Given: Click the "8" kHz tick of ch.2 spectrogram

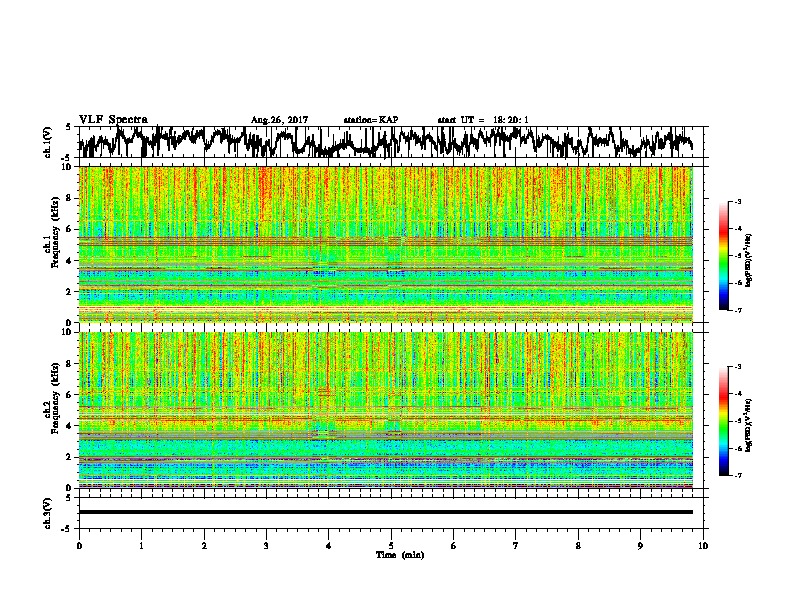Looking at the screenshot, I should coord(70,364).
